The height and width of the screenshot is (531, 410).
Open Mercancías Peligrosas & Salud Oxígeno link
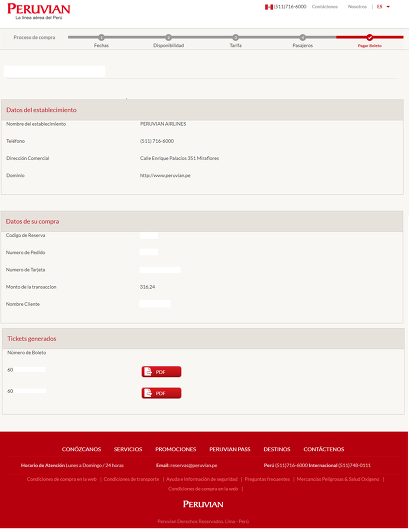(338, 479)
